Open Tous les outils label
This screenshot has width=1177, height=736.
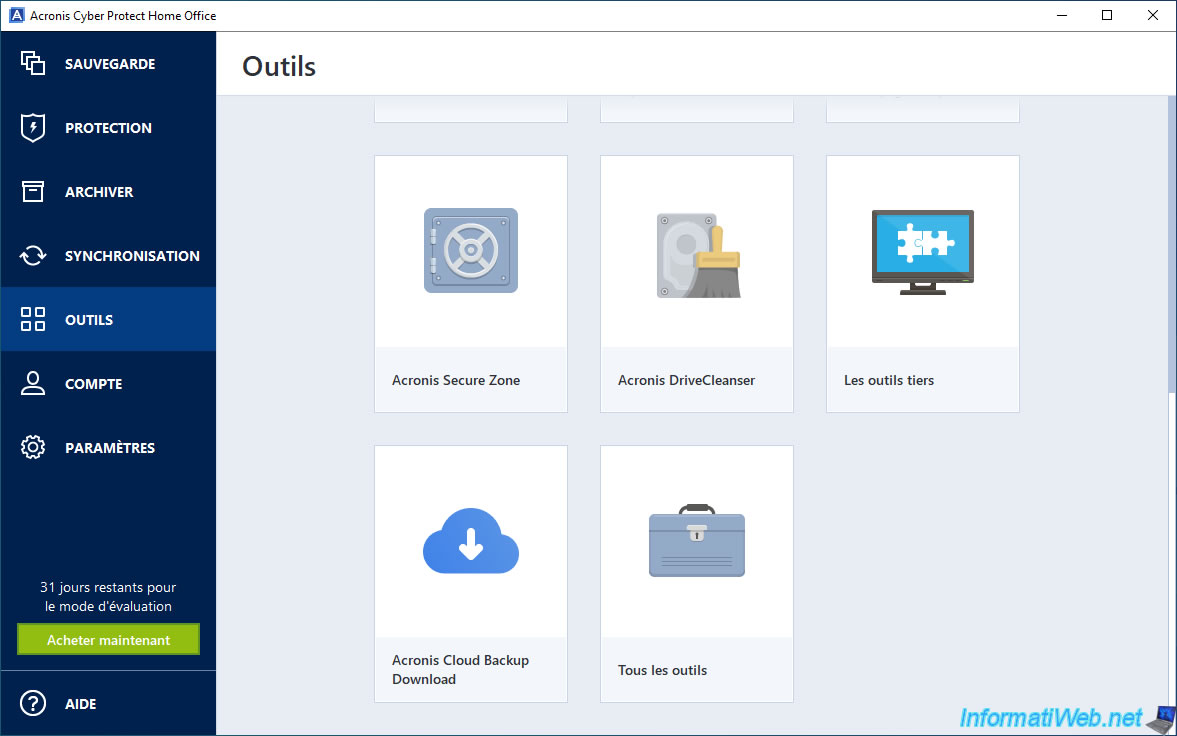pyautogui.click(x=662, y=670)
